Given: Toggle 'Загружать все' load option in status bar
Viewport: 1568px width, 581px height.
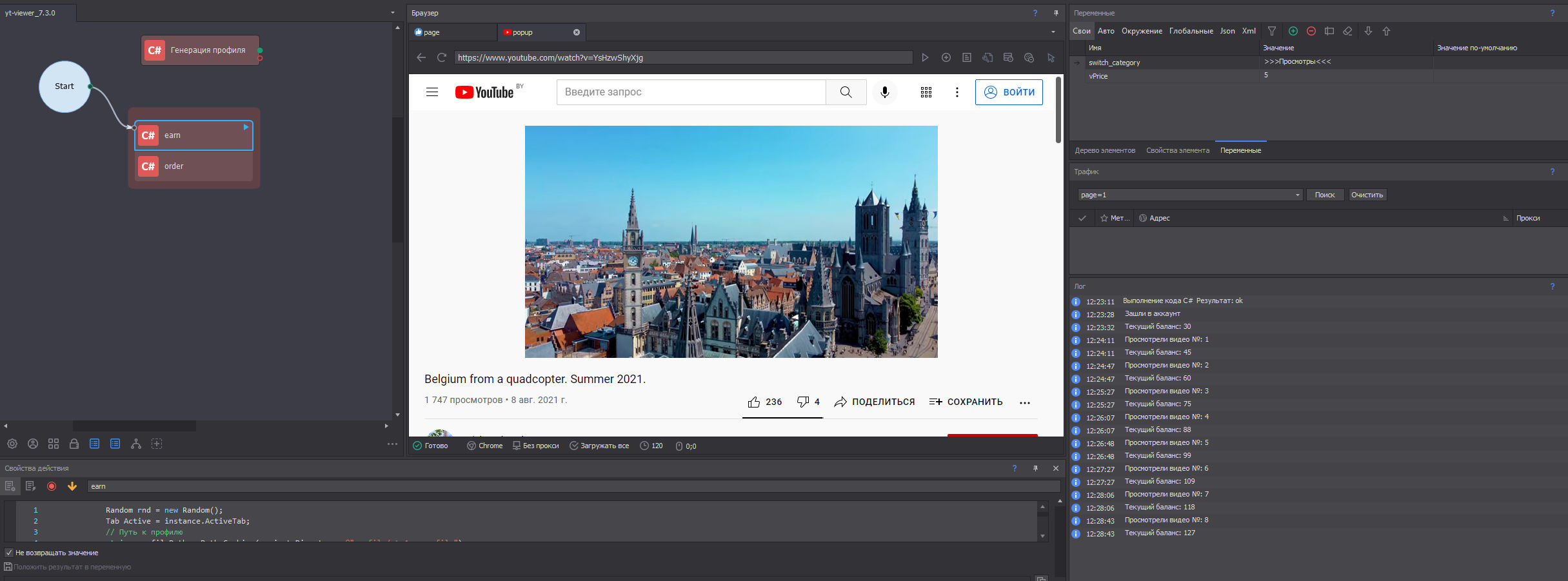Looking at the screenshot, I should 599,446.
